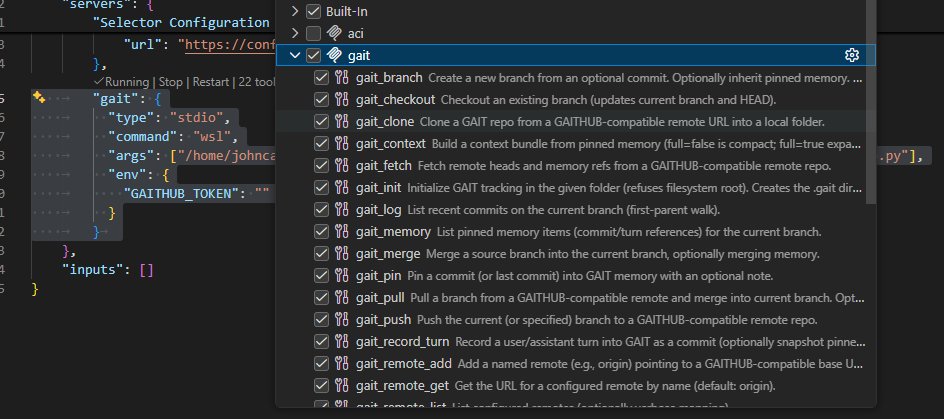Select the gait_record_turn tool name
The height and width of the screenshot is (419, 944).
[402, 342]
